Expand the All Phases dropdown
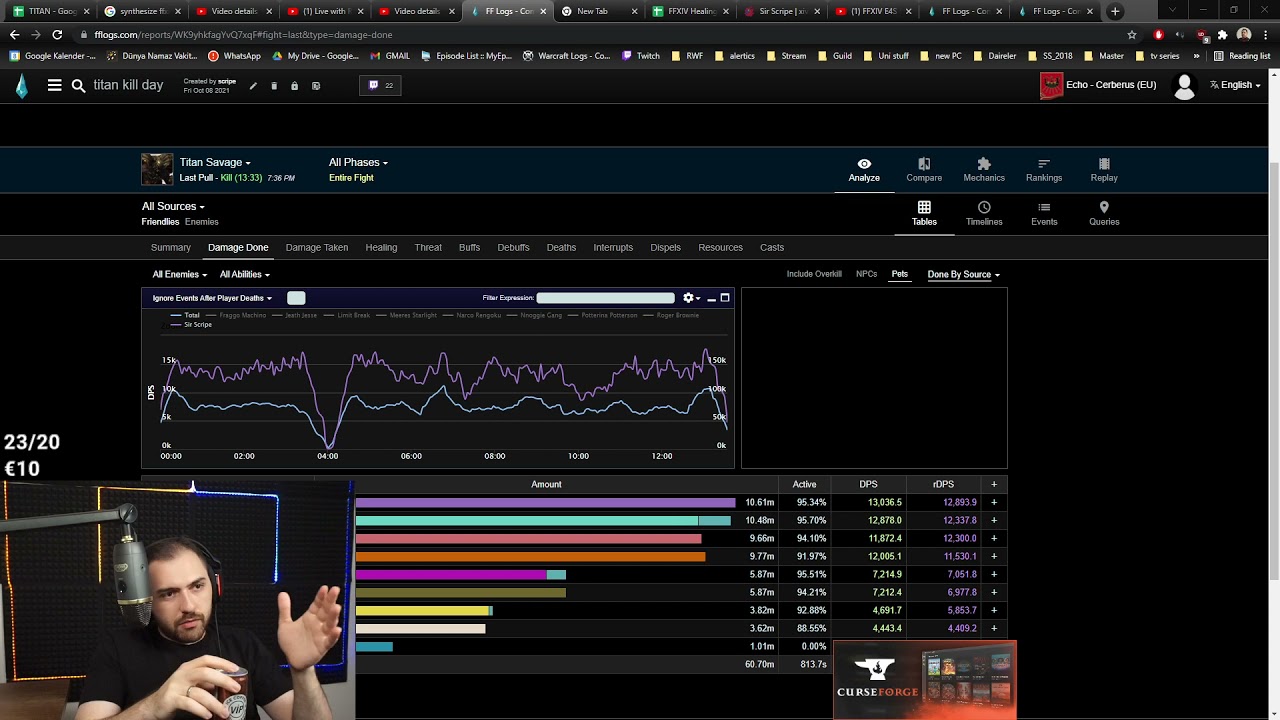This screenshot has width=1280, height=720. coord(358,162)
